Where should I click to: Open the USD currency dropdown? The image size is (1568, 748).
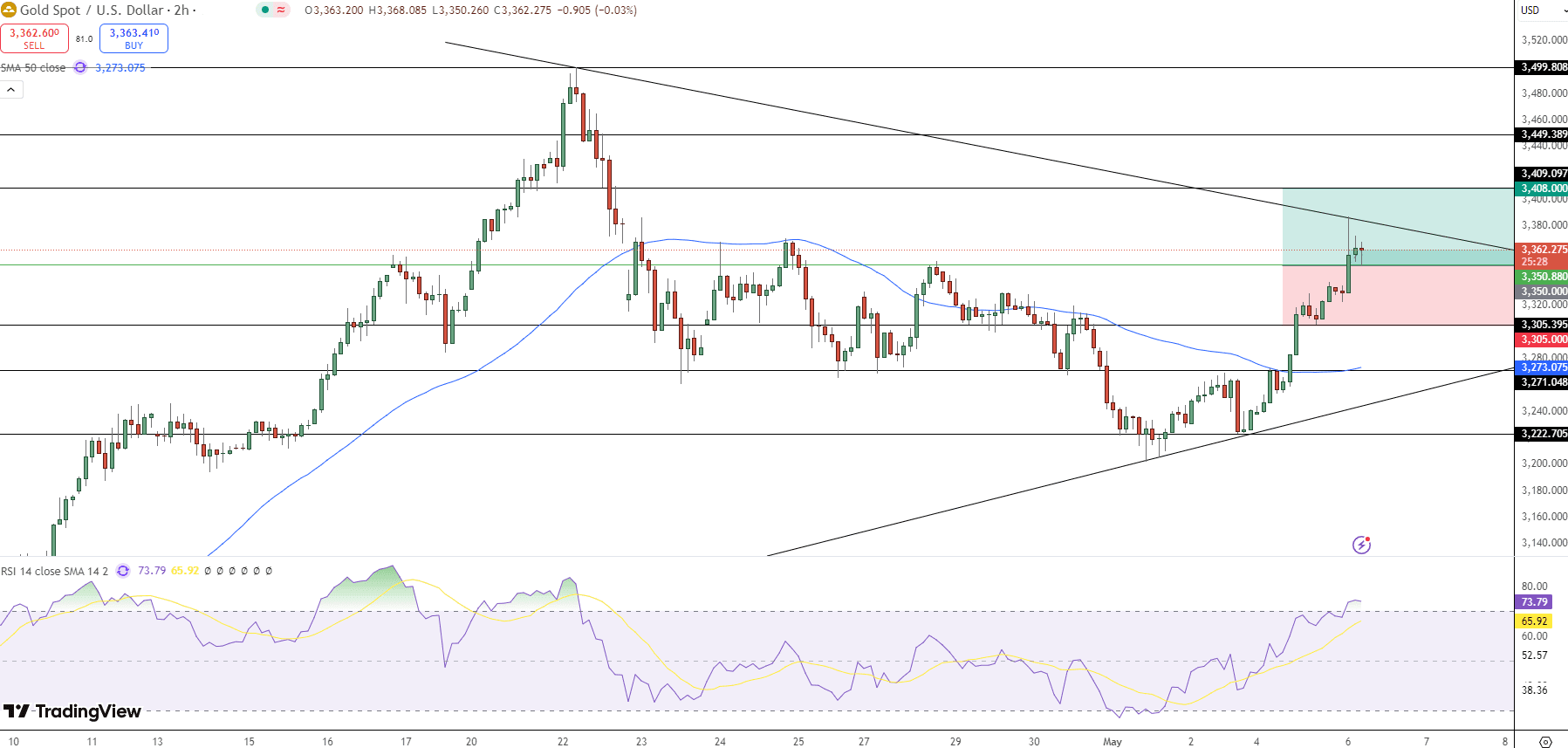tap(1543, 10)
